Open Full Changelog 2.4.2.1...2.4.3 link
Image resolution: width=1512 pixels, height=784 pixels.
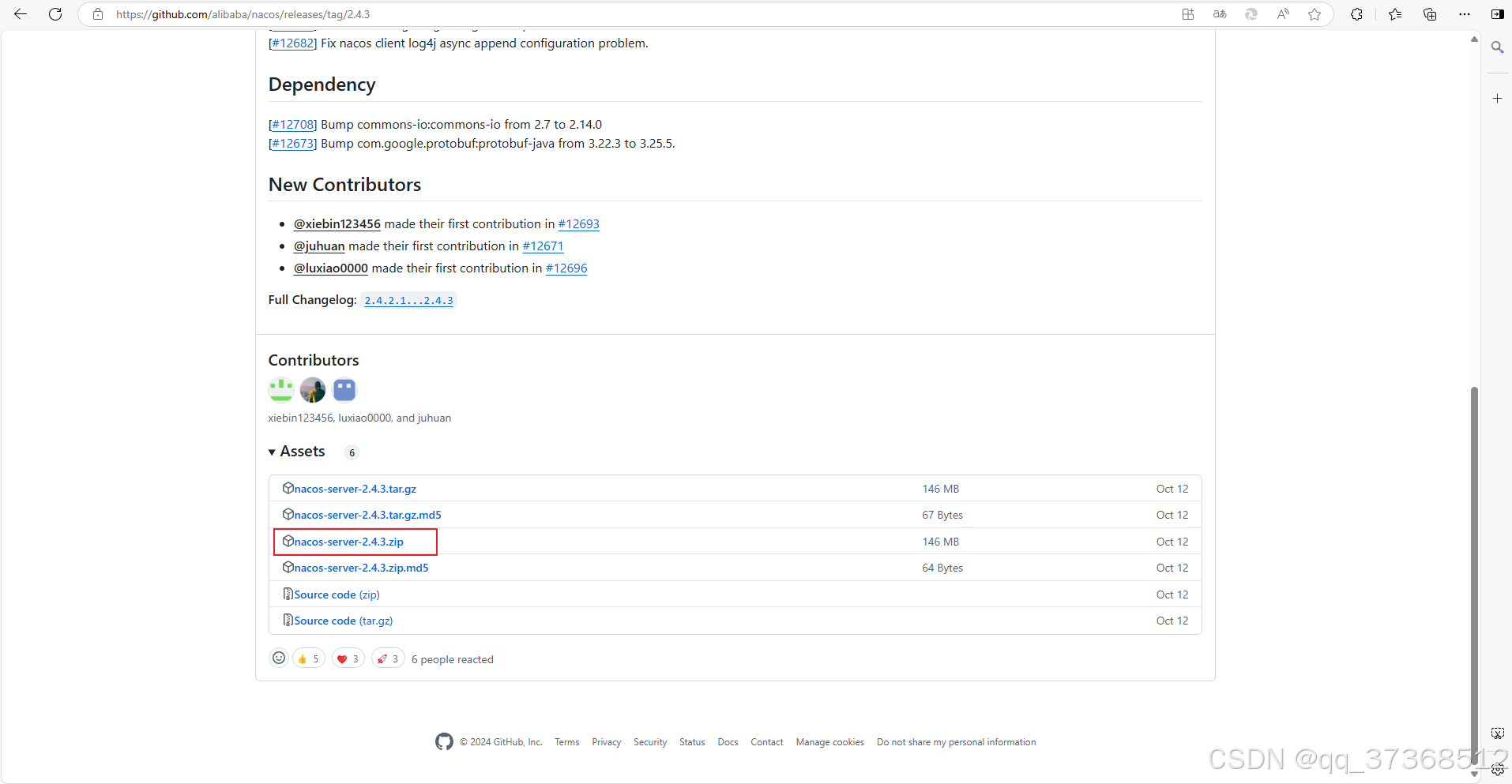coord(408,301)
